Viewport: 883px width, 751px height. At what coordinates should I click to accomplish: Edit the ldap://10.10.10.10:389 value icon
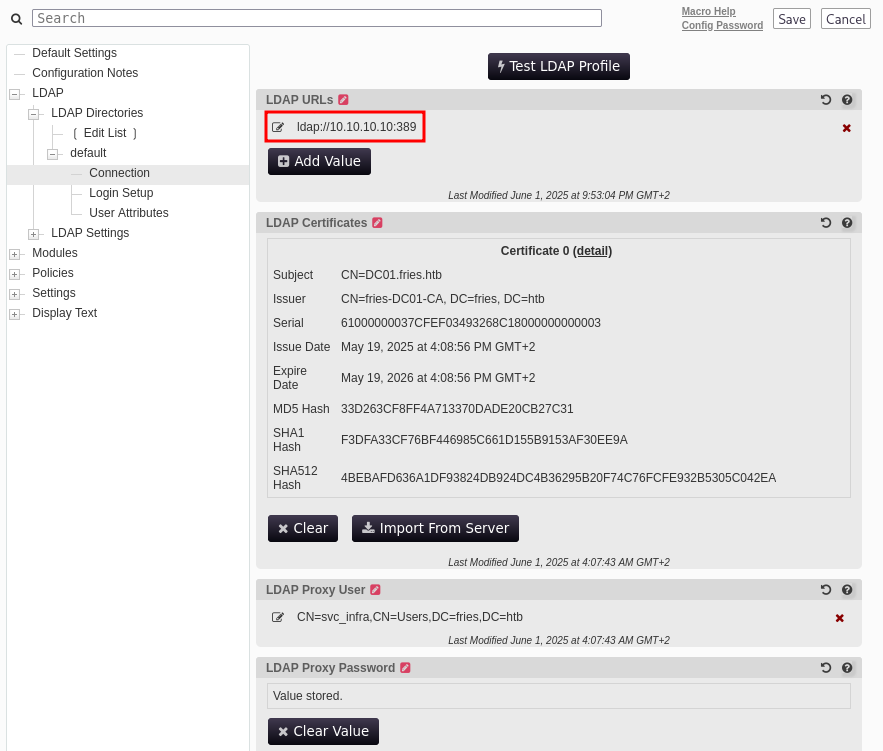278,127
